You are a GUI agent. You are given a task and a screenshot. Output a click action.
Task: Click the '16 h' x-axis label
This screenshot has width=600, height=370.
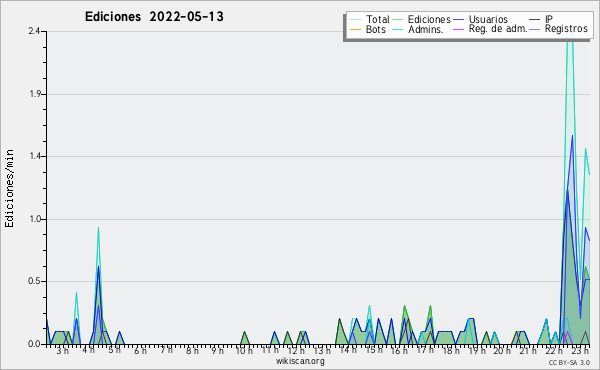tap(399, 351)
